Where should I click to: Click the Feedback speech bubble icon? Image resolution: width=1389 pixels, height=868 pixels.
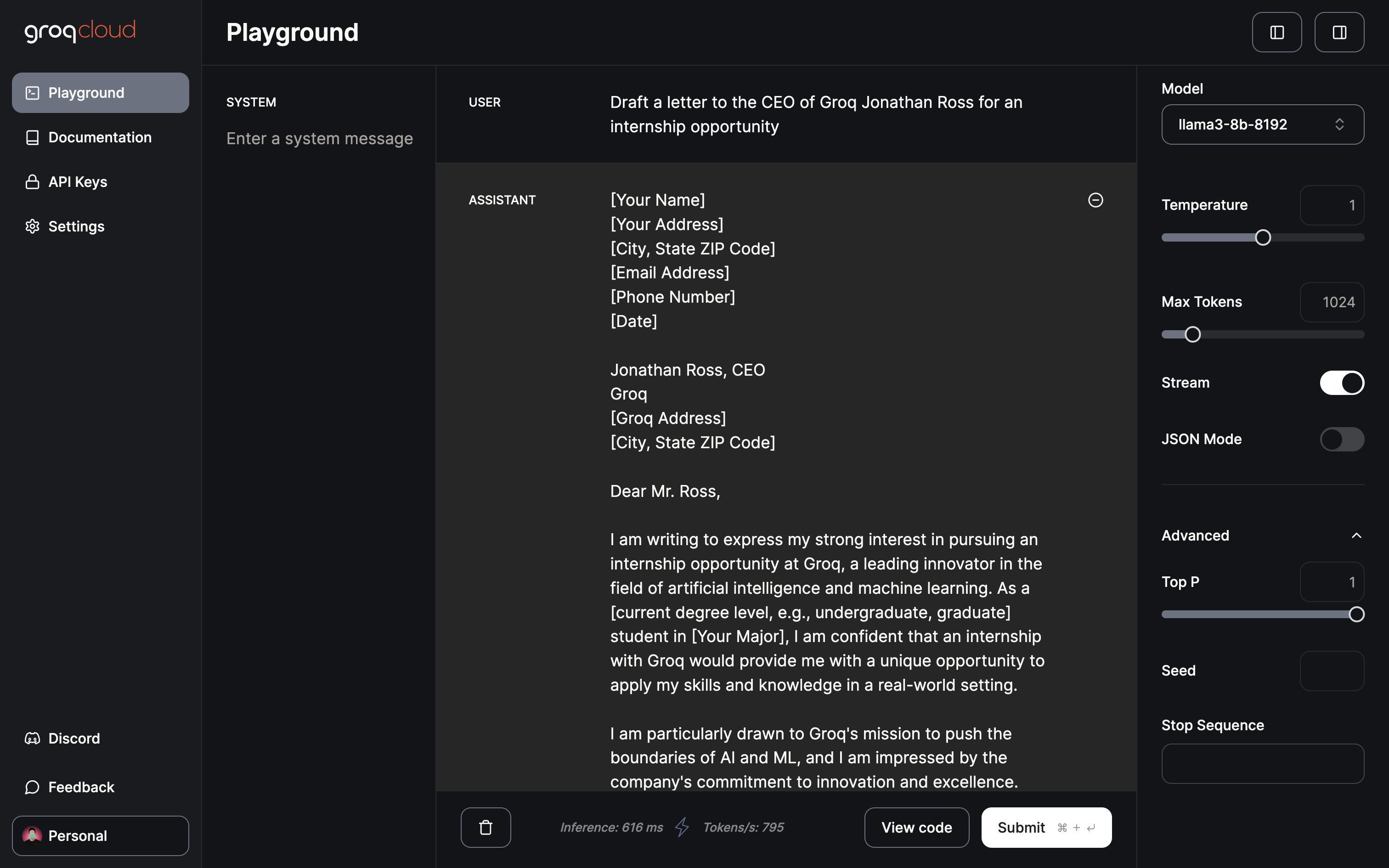[33, 787]
